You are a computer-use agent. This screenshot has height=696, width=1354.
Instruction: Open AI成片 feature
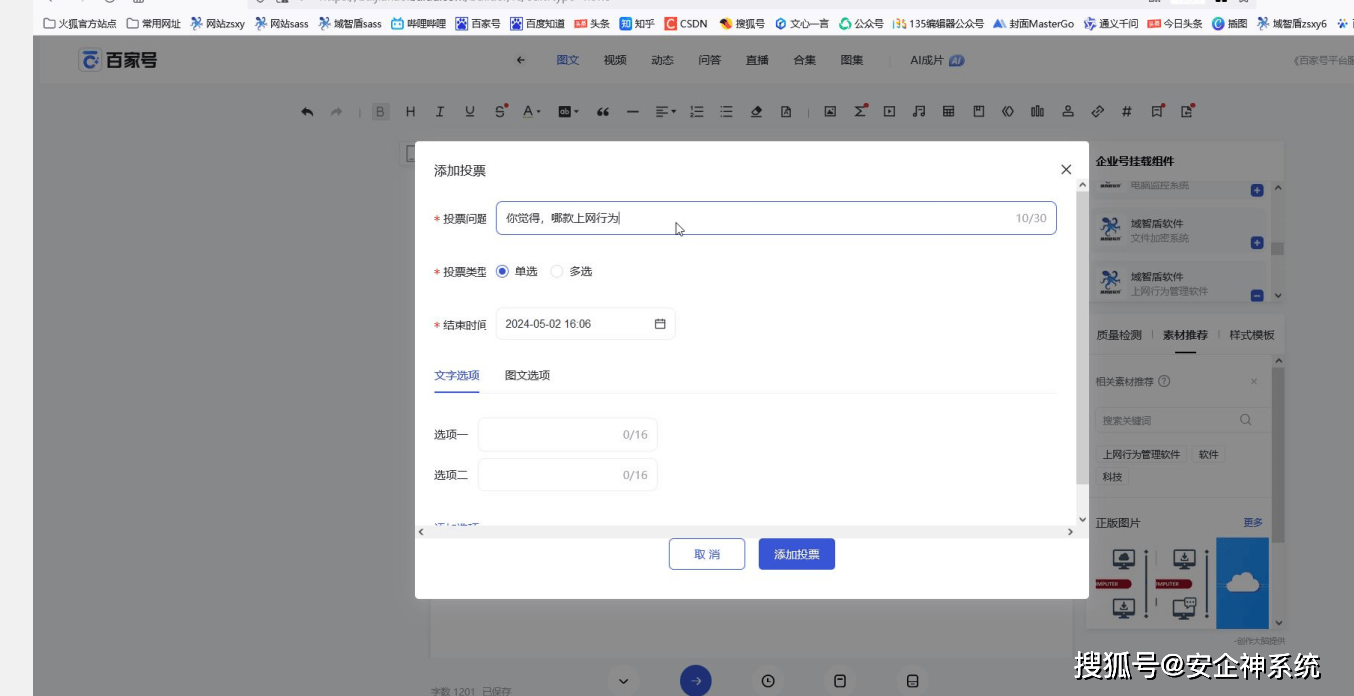tap(937, 60)
